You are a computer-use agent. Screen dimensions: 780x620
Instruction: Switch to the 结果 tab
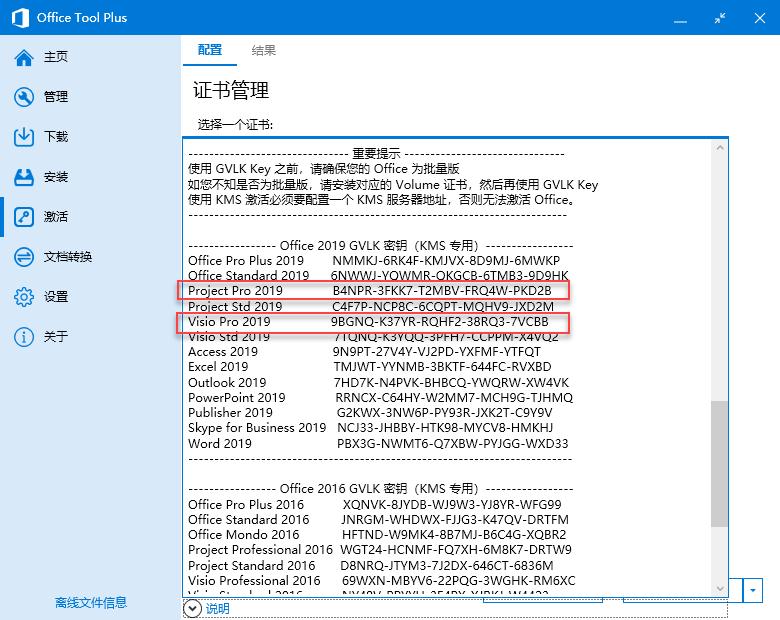(263, 50)
